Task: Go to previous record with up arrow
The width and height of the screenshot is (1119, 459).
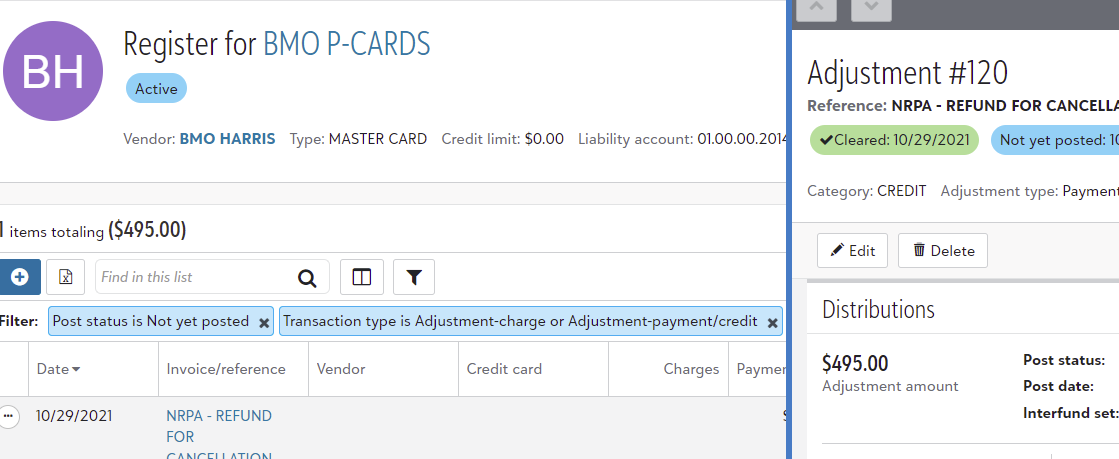Action: (x=816, y=9)
